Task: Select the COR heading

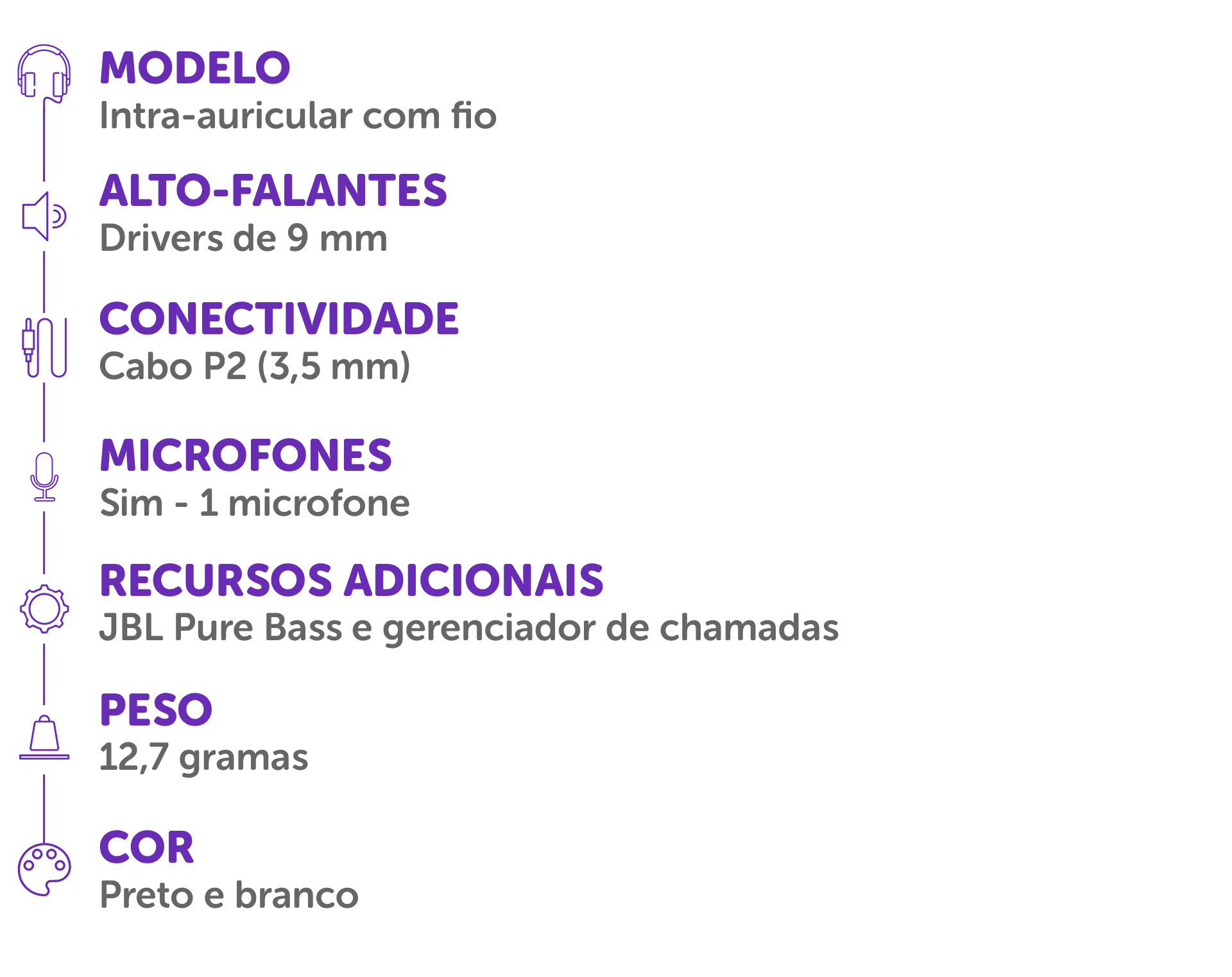Action: (146, 847)
